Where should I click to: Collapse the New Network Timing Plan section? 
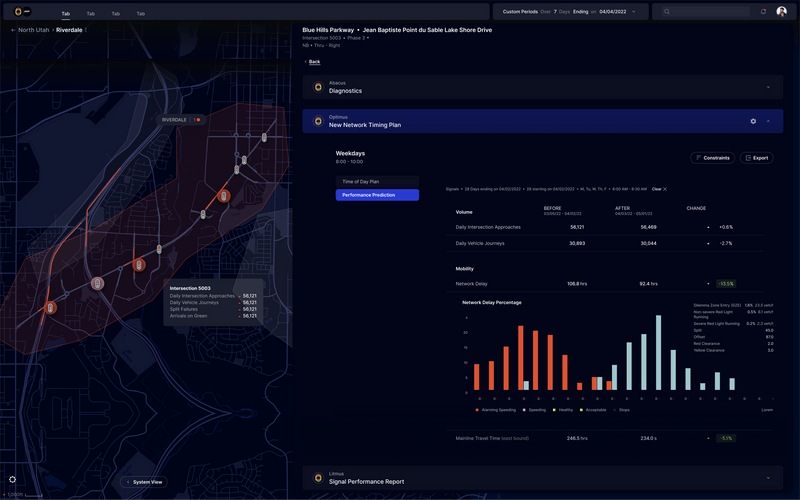[768, 121]
